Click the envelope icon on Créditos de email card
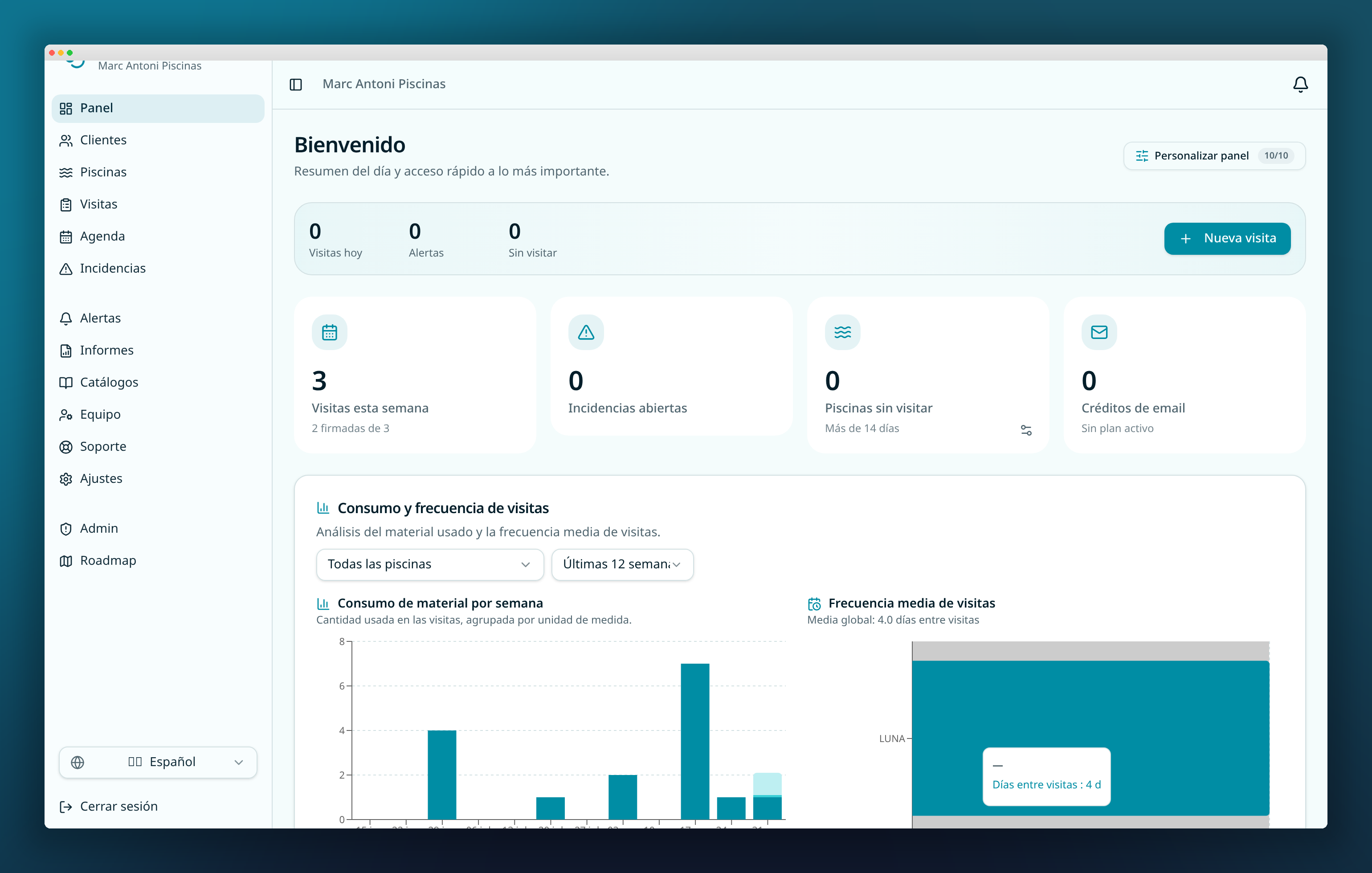 [1099, 332]
